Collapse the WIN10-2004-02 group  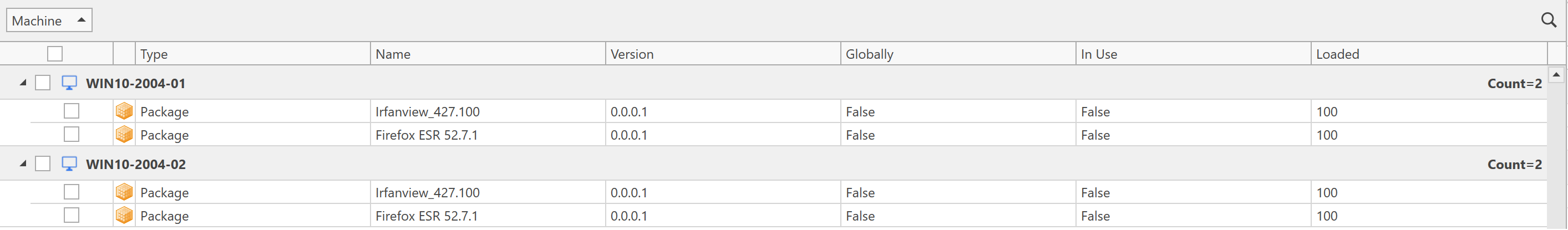[x=23, y=163]
